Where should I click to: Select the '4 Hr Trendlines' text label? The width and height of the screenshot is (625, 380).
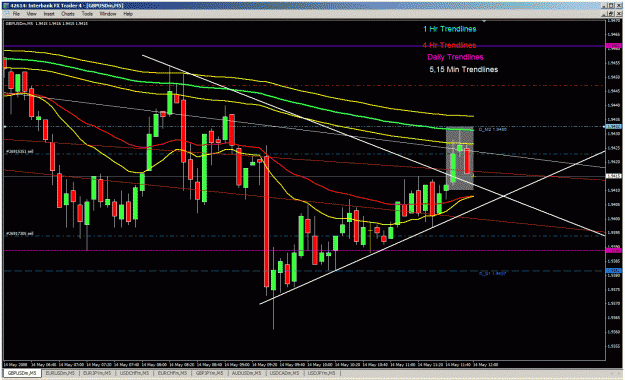click(450, 45)
